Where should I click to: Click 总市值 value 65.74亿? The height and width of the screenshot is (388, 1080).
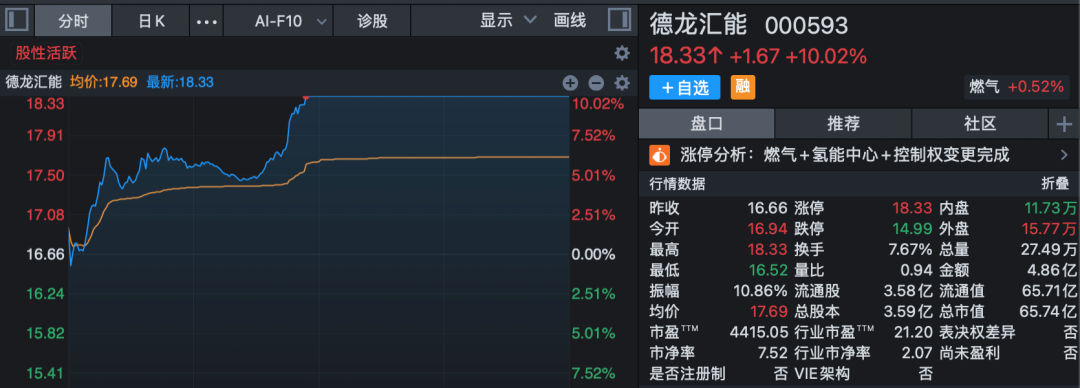pyautogui.click(x=1049, y=312)
